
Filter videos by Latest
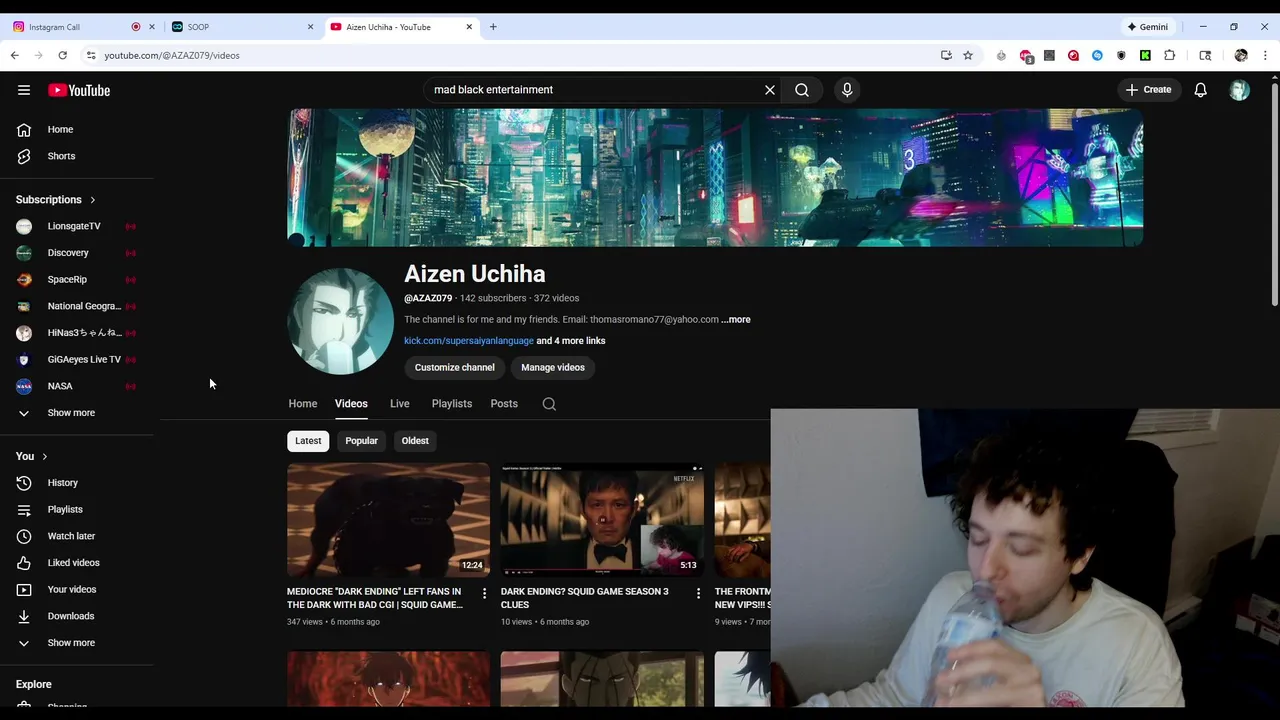(x=308, y=441)
